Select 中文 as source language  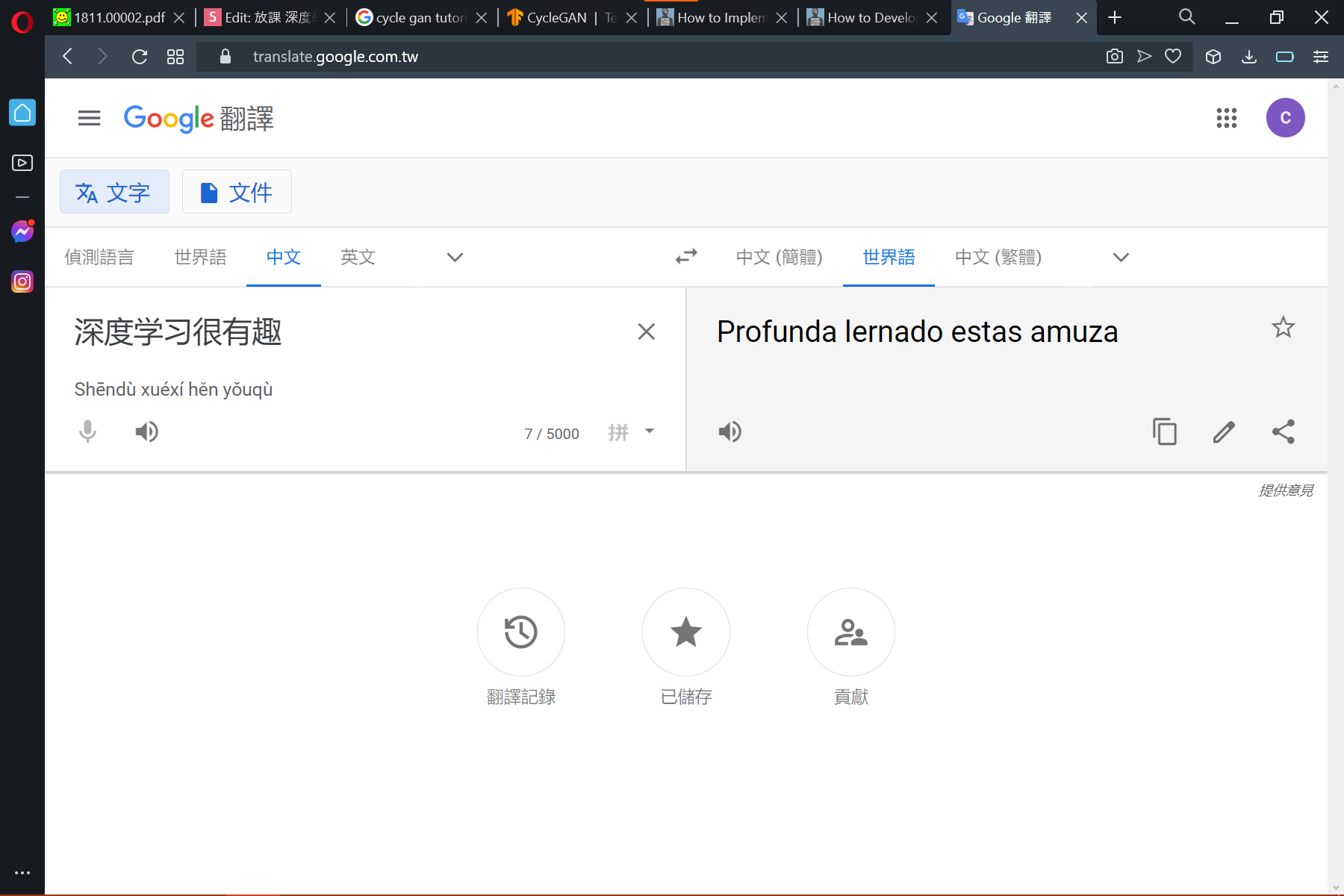coord(284,257)
